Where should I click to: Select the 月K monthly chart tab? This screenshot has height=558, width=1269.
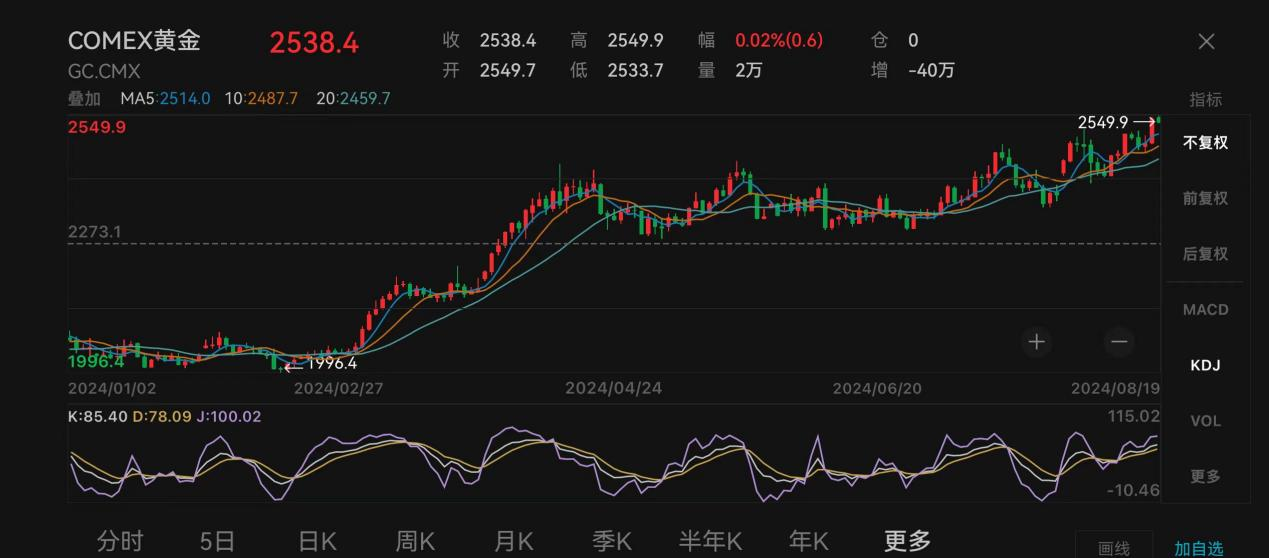tap(514, 541)
